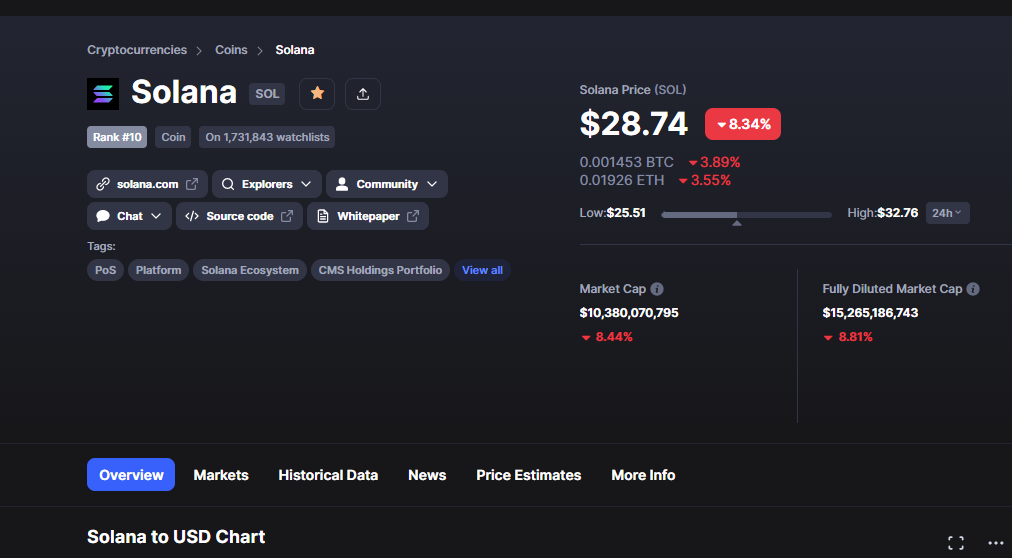1012x558 pixels.
Task: Open the Source code link
Action: coord(239,216)
